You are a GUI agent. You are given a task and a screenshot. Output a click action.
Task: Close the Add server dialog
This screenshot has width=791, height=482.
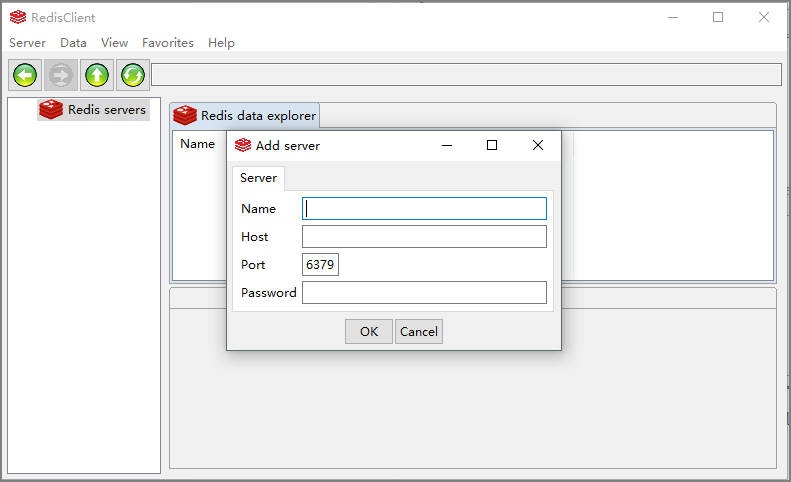(538, 145)
